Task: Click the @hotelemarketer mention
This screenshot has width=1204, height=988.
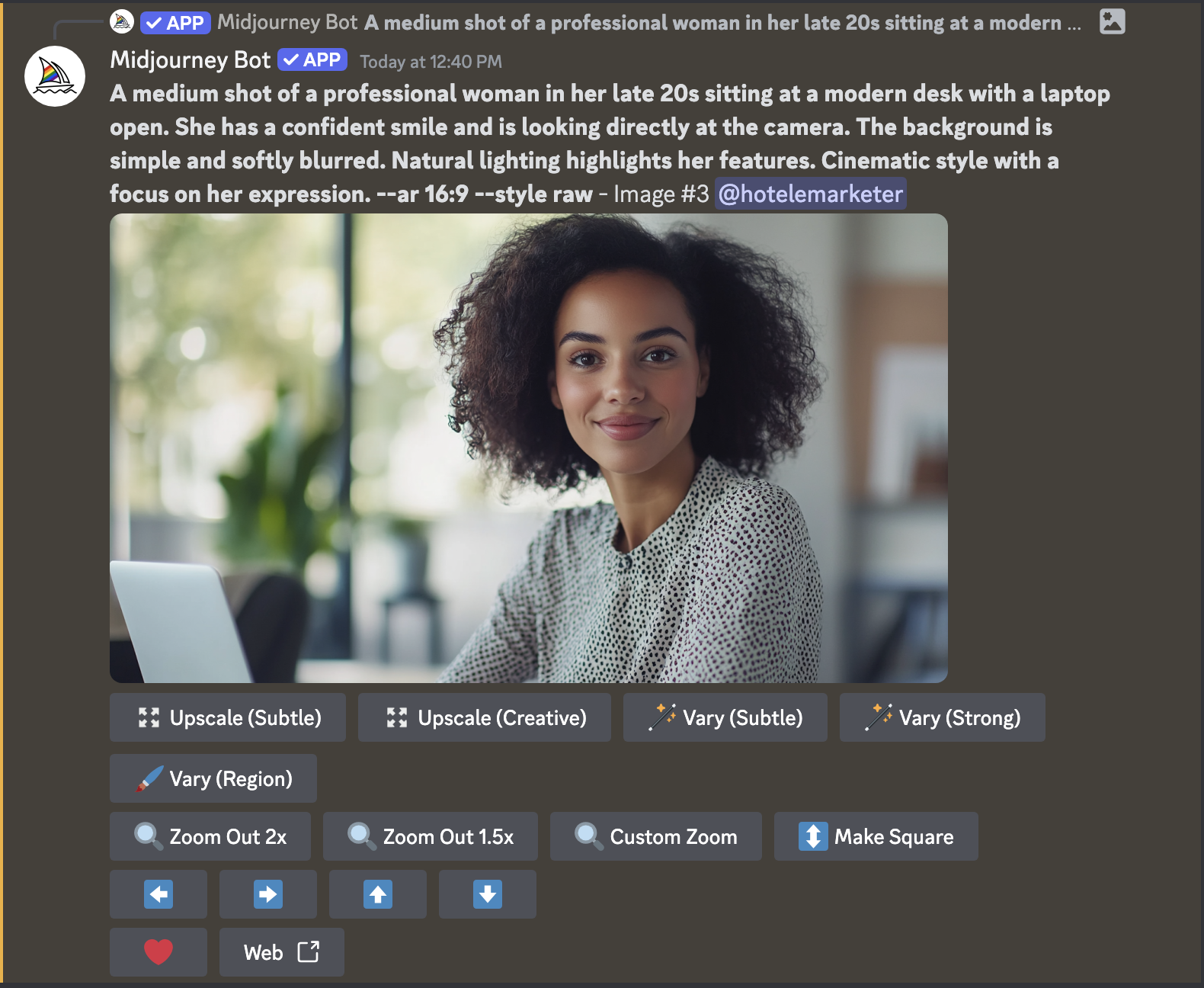Action: [x=810, y=194]
